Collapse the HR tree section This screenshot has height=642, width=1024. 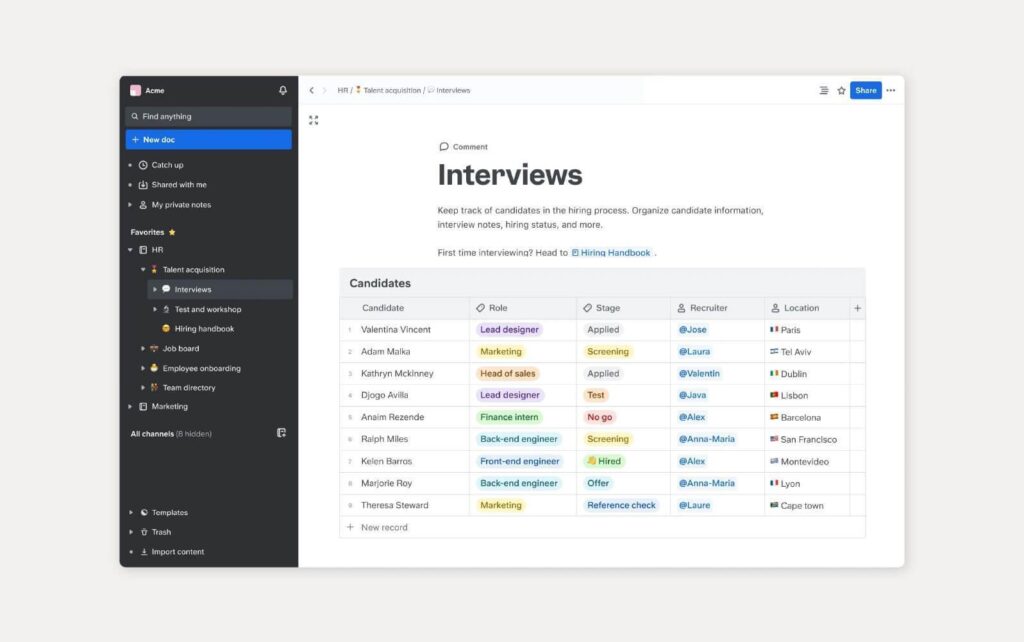click(x=131, y=250)
